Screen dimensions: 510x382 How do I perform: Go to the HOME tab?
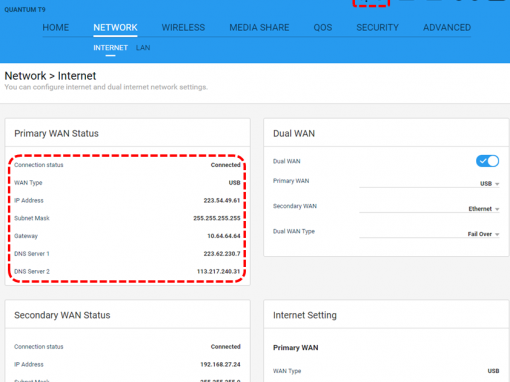coord(56,27)
